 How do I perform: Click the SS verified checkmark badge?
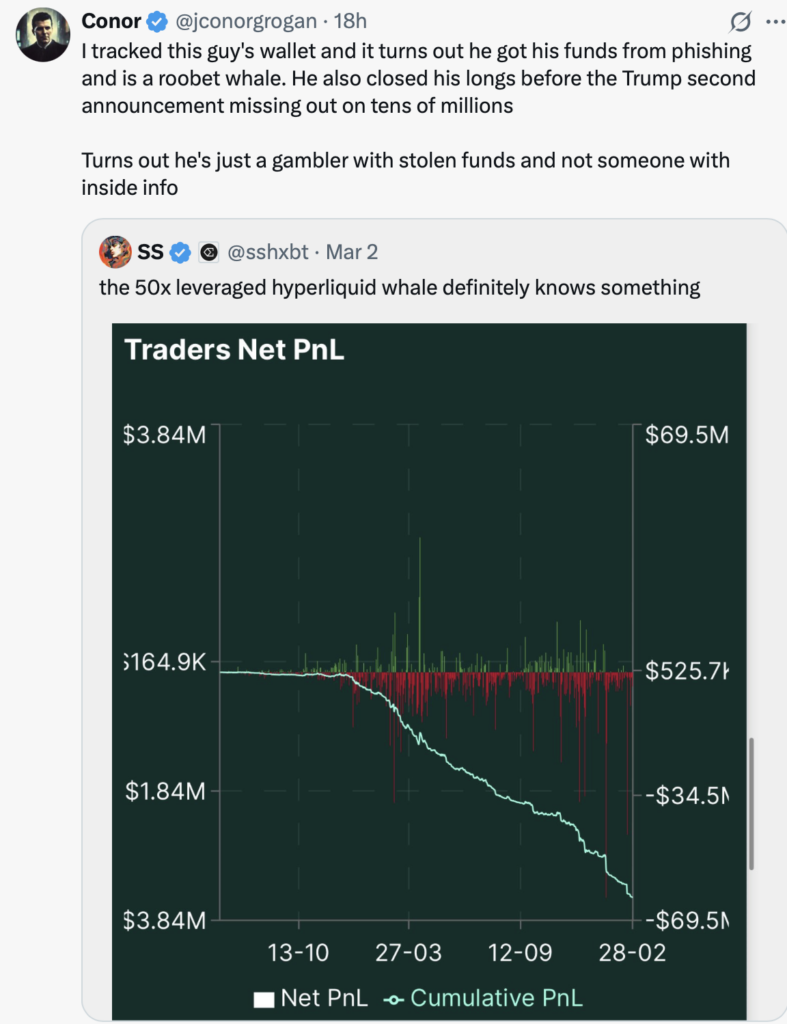coord(181,253)
